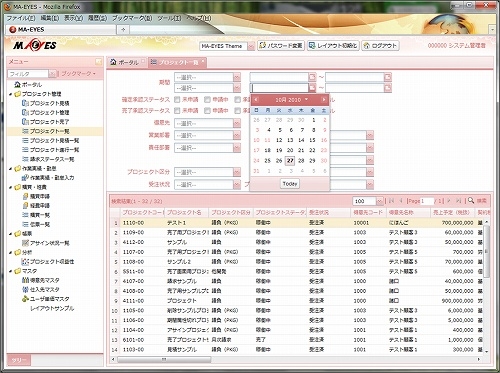
Task: Click the ログアウト button
Action: [x=381, y=46]
